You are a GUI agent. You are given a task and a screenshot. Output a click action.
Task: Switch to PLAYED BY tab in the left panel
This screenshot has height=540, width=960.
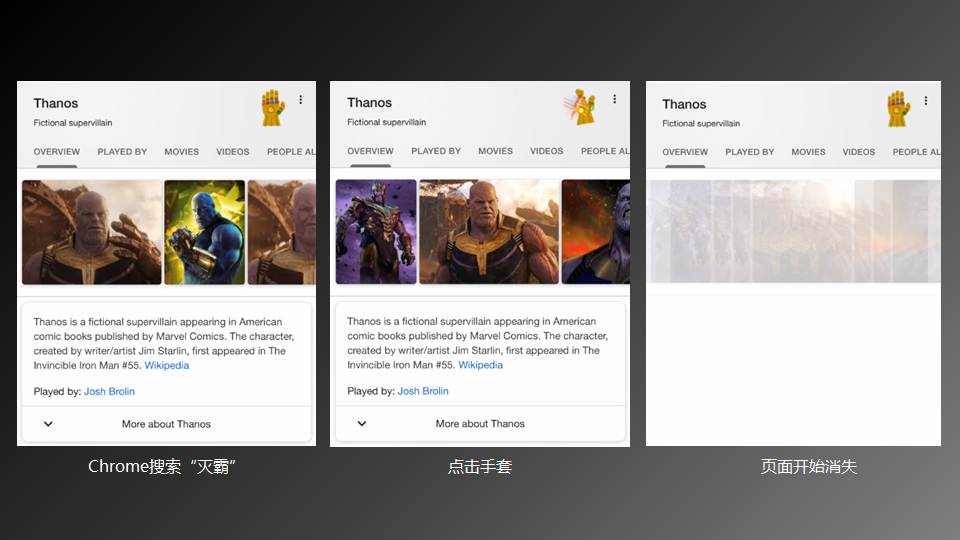pyautogui.click(x=122, y=152)
